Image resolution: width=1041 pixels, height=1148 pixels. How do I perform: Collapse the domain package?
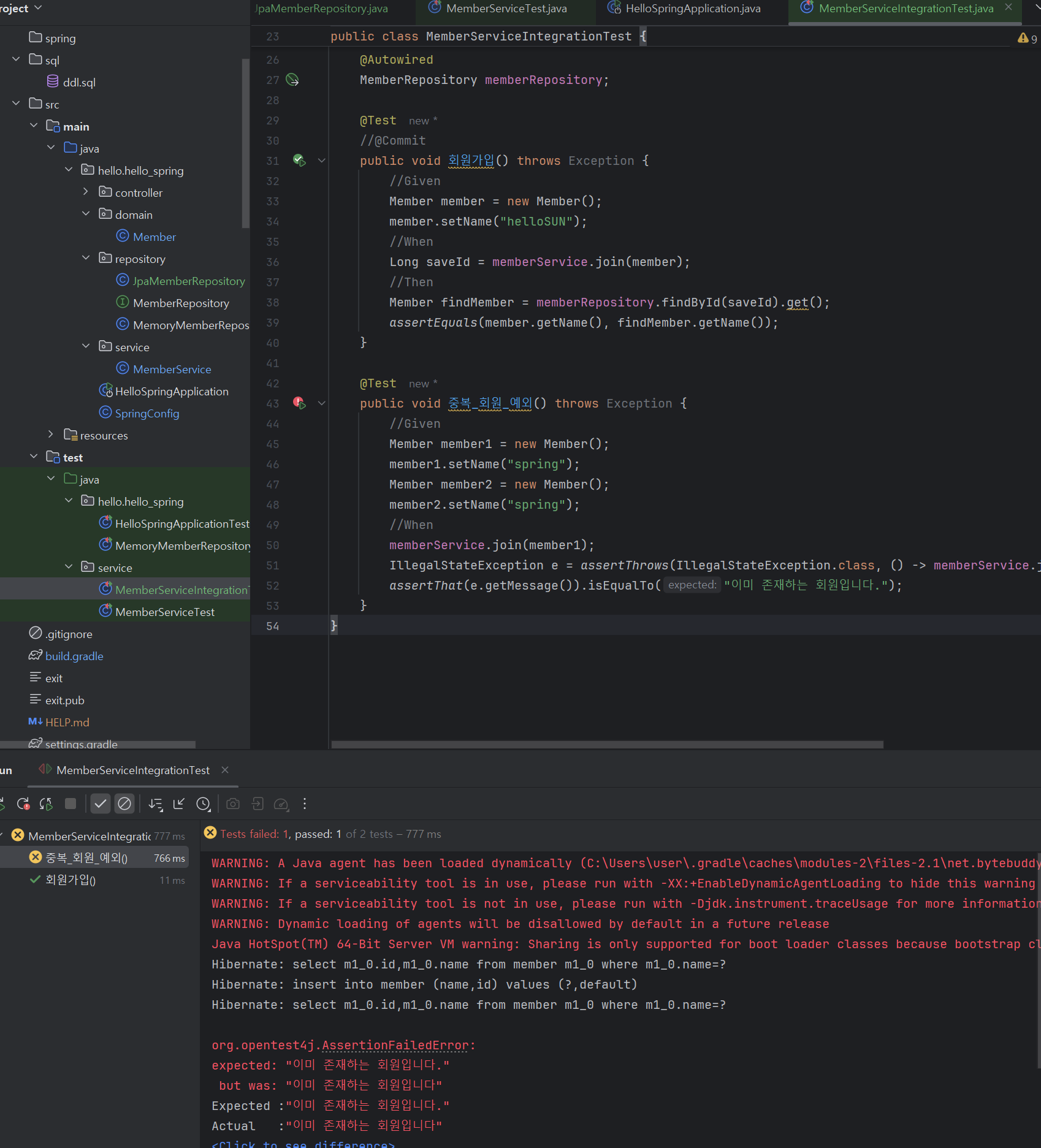[x=86, y=214]
